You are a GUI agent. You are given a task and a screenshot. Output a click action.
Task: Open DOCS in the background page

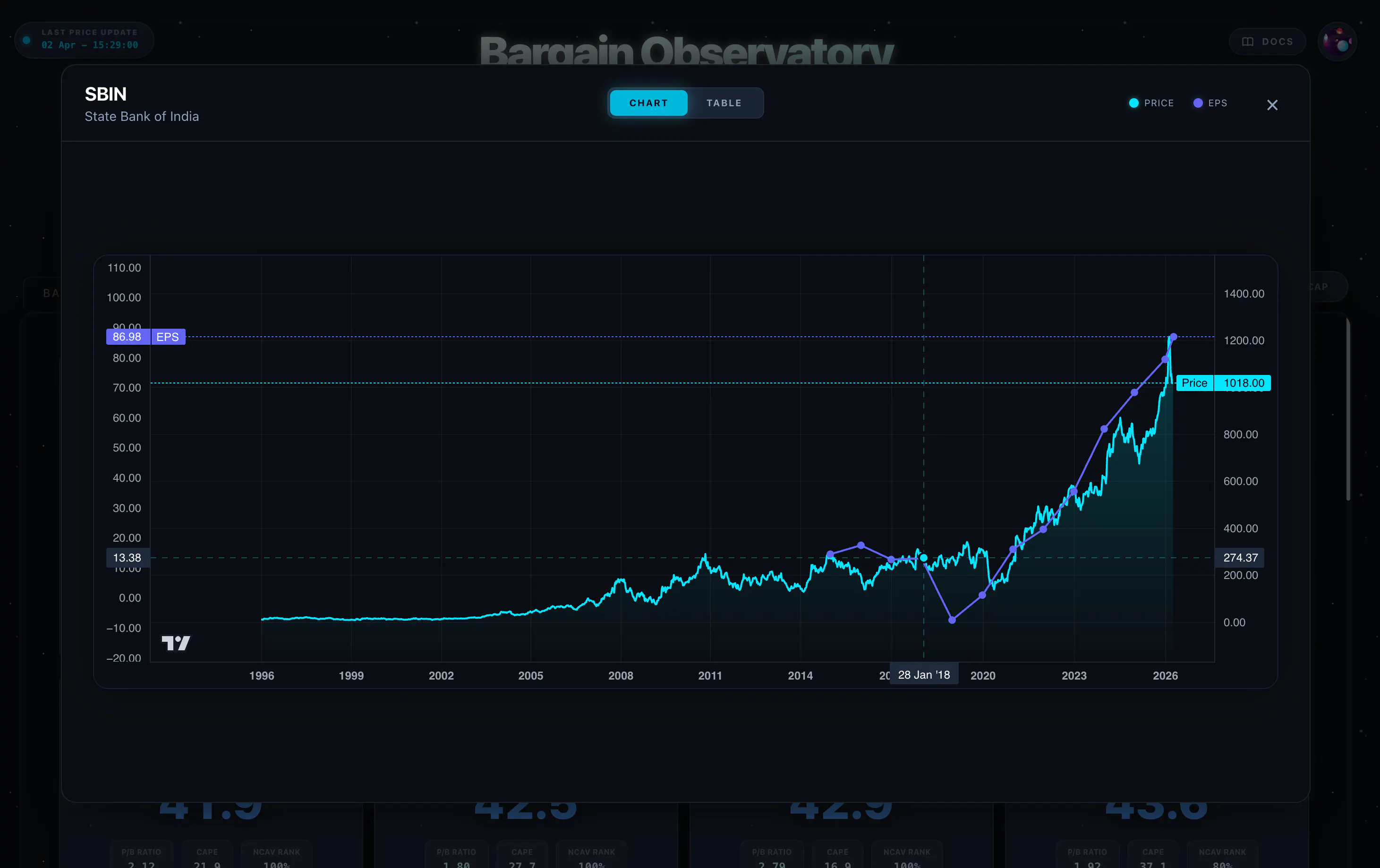[1267, 41]
